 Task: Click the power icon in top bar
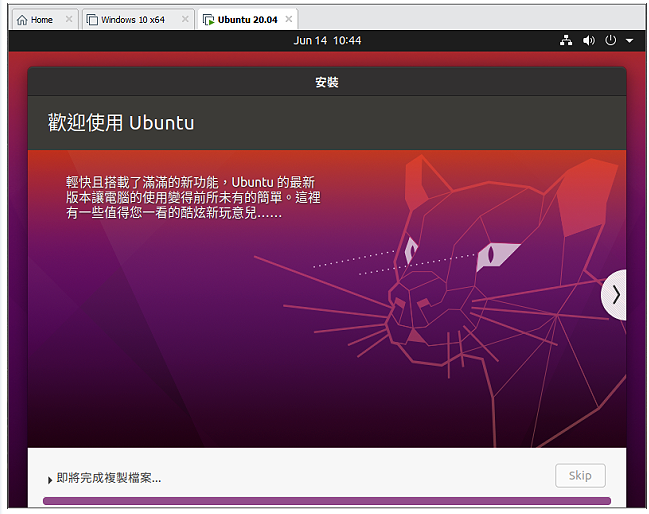(x=611, y=40)
